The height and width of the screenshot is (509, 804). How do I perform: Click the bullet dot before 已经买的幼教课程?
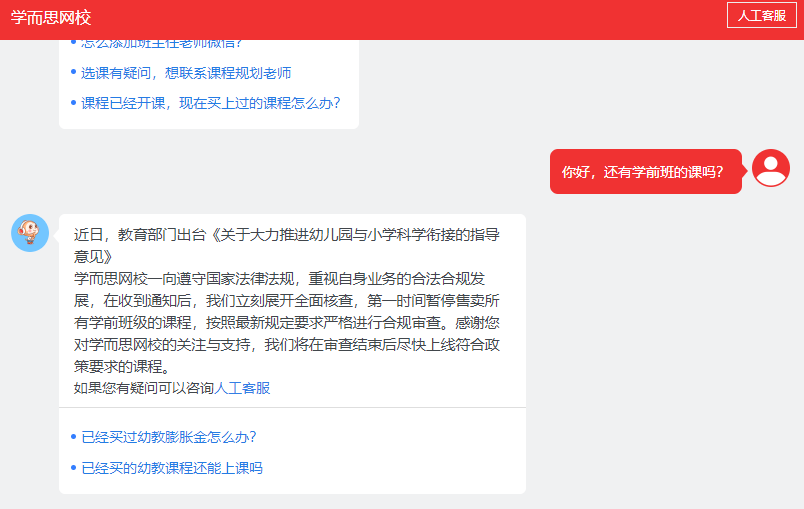[73, 467]
